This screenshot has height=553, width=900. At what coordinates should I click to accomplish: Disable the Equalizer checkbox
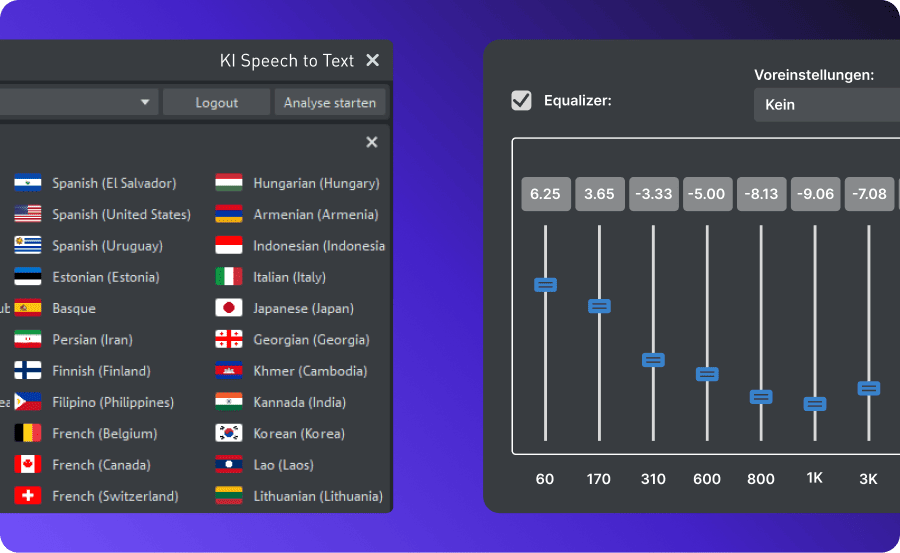click(x=521, y=100)
